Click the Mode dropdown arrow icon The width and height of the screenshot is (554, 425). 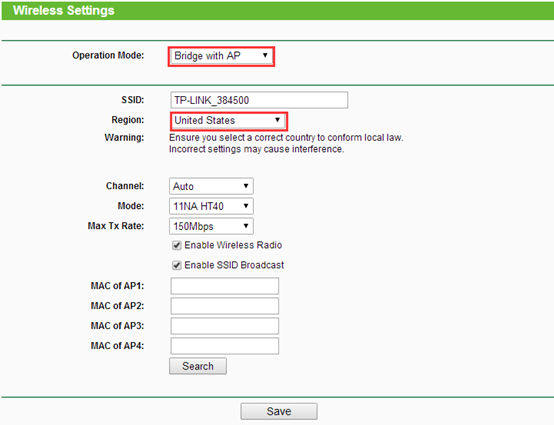246,206
